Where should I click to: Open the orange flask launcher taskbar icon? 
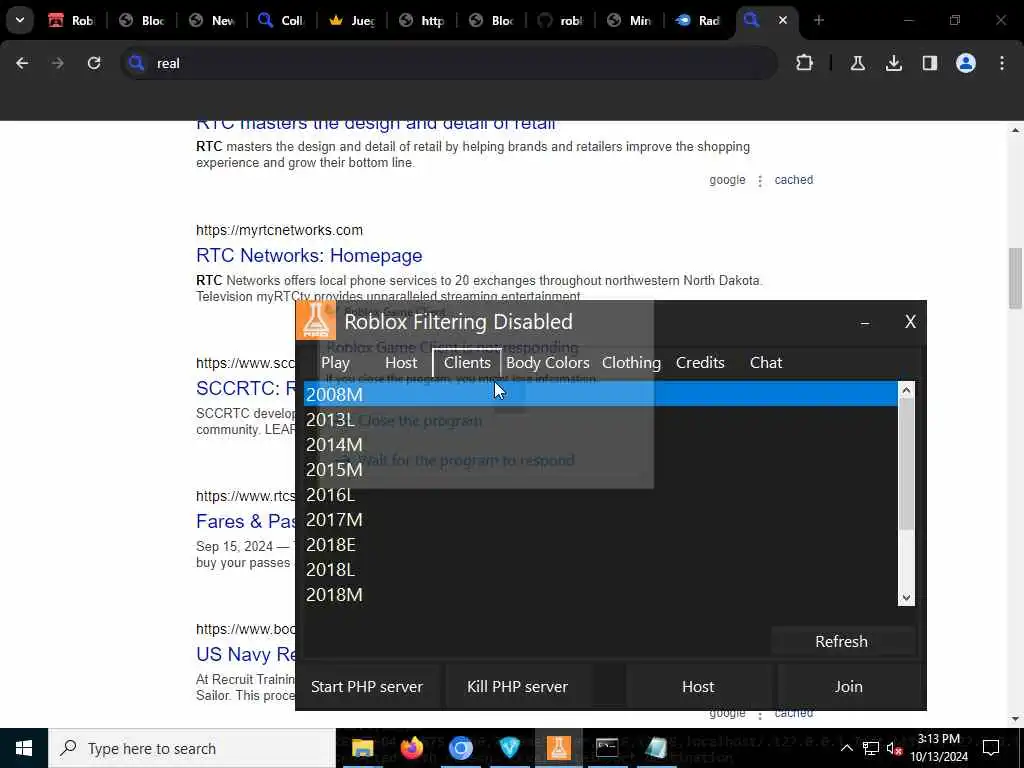558,748
